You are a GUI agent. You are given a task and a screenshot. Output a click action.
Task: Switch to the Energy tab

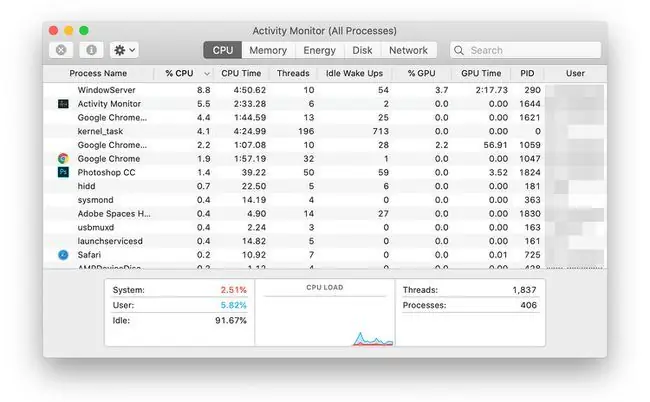click(319, 50)
